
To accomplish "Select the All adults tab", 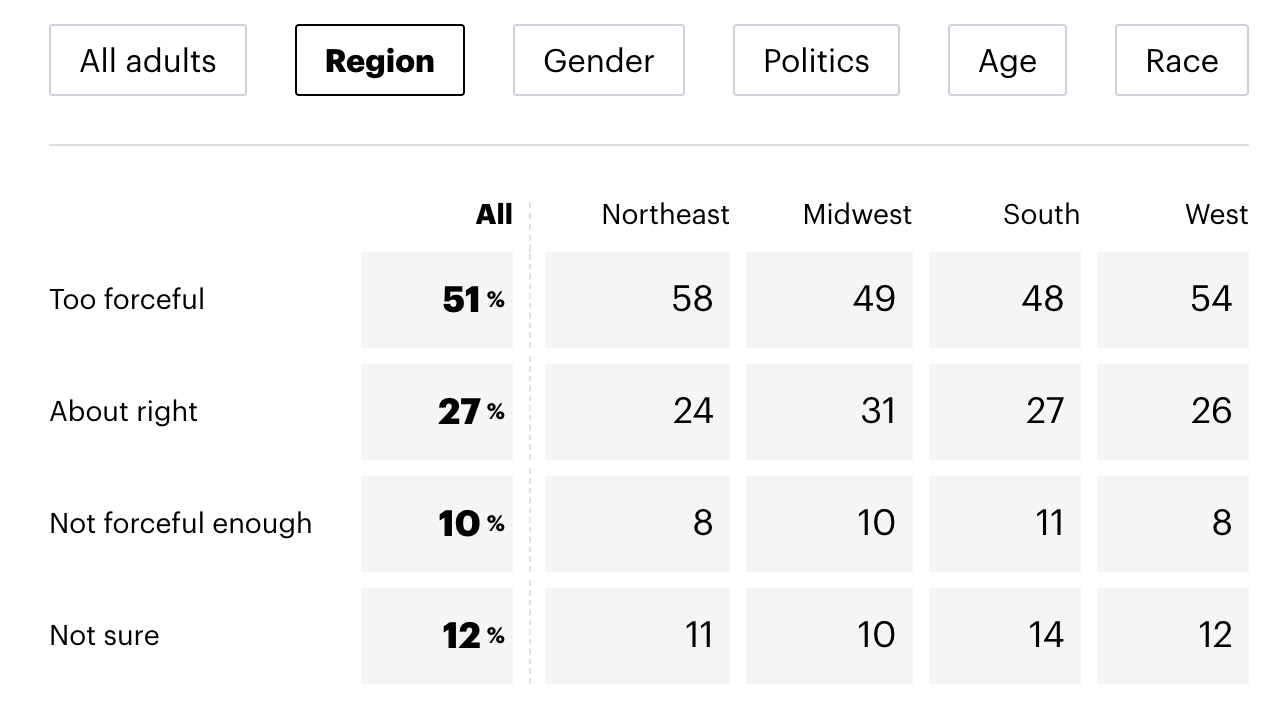I will pos(148,61).
